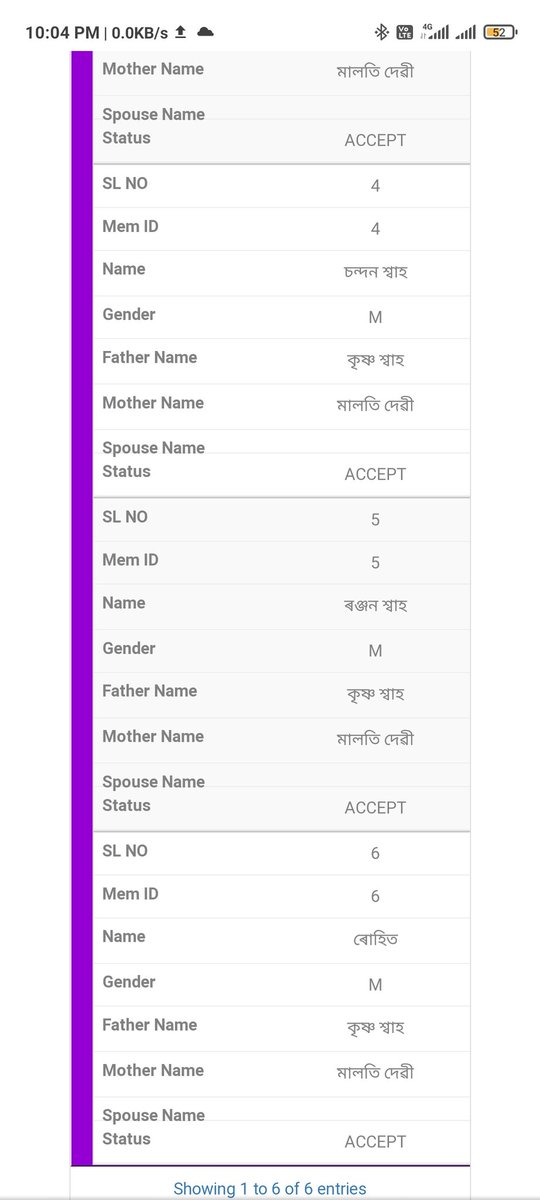540x1200 pixels.
Task: Tap the 4G signal strength icon
Action: 435,32
